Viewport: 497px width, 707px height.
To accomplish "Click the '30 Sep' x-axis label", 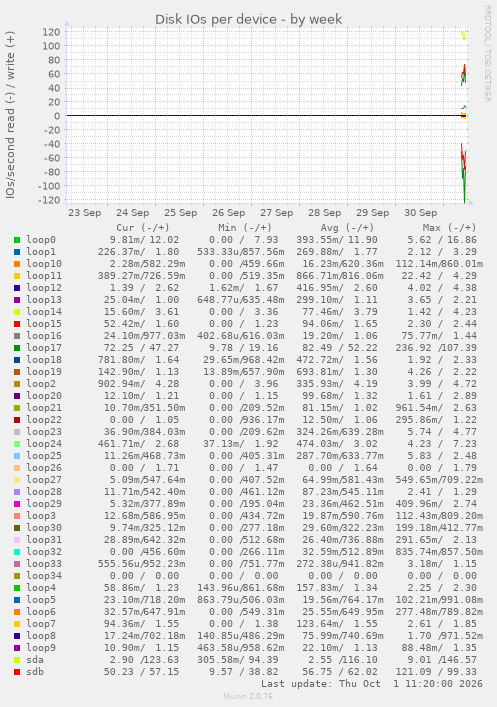I will click(420, 213).
